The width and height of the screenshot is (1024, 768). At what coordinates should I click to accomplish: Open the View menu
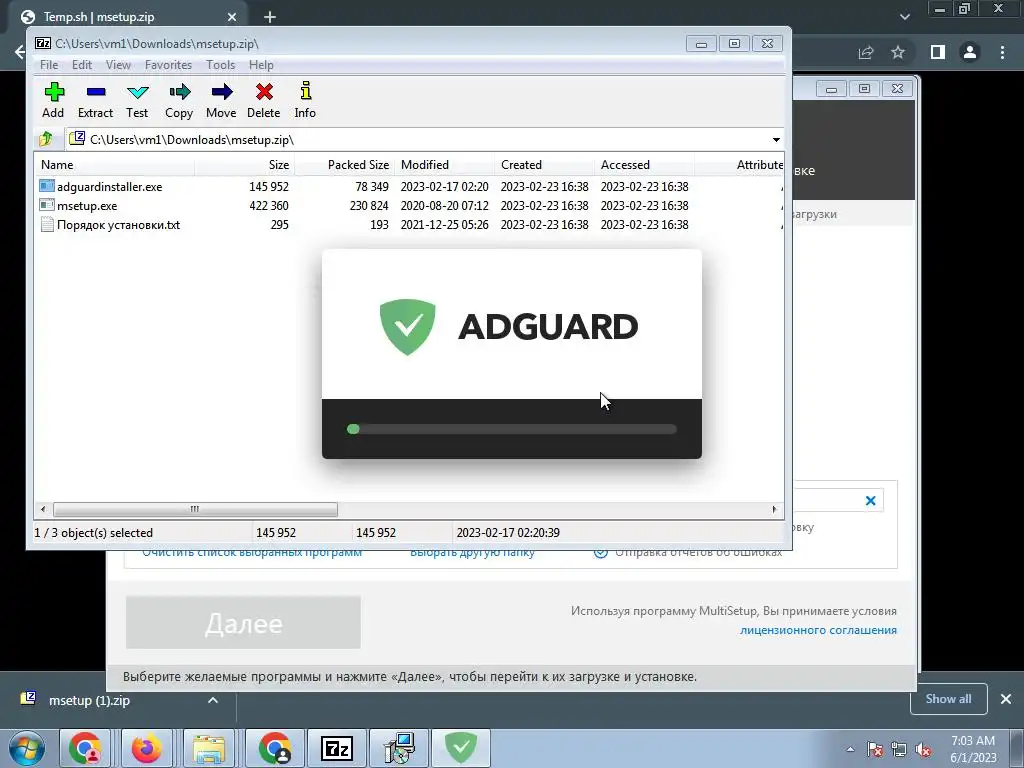[118, 65]
